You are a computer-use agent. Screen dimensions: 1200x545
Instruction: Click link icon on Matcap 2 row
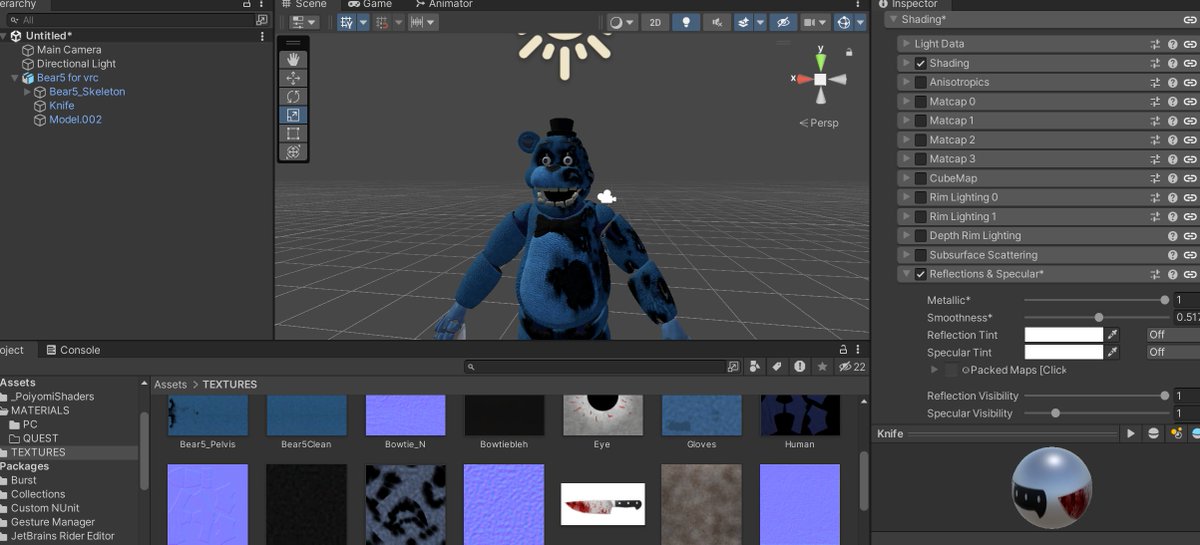pyautogui.click(x=1190, y=140)
